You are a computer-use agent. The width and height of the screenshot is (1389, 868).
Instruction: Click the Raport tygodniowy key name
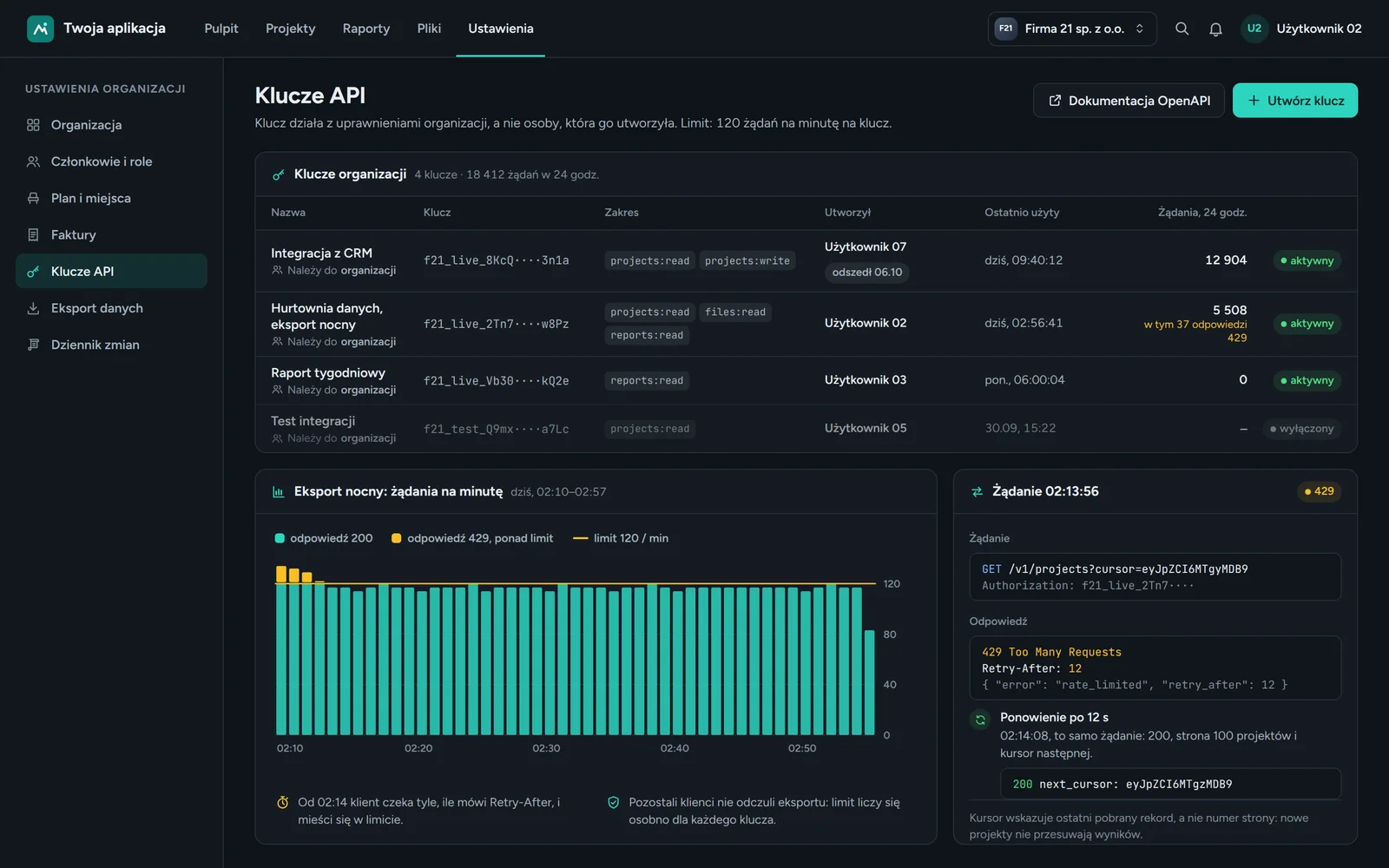coord(328,372)
